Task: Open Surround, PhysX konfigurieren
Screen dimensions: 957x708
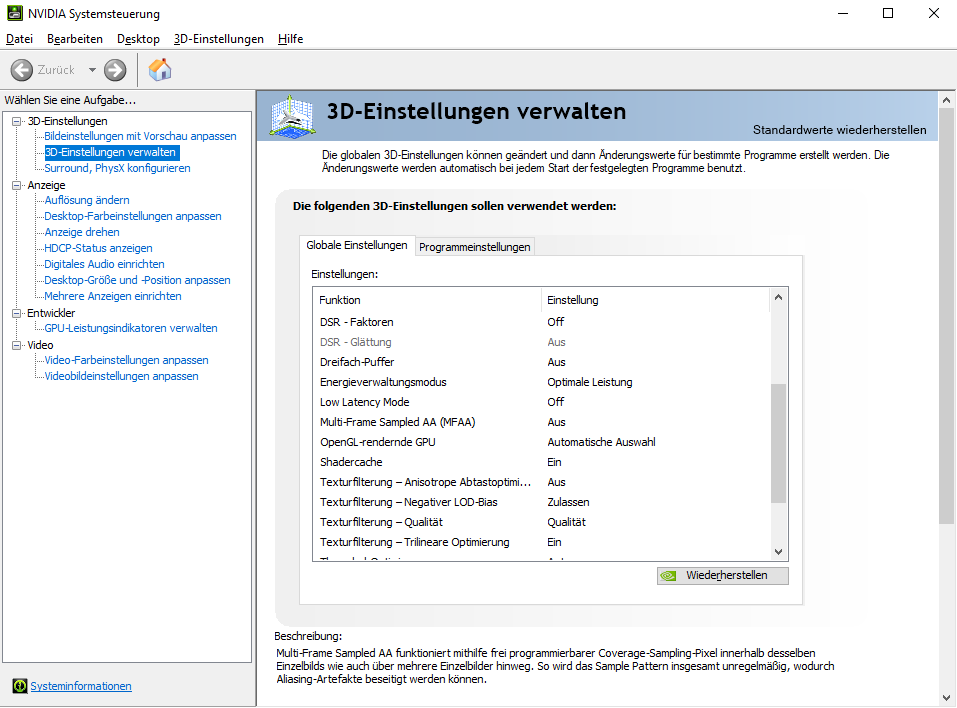Action: (117, 168)
